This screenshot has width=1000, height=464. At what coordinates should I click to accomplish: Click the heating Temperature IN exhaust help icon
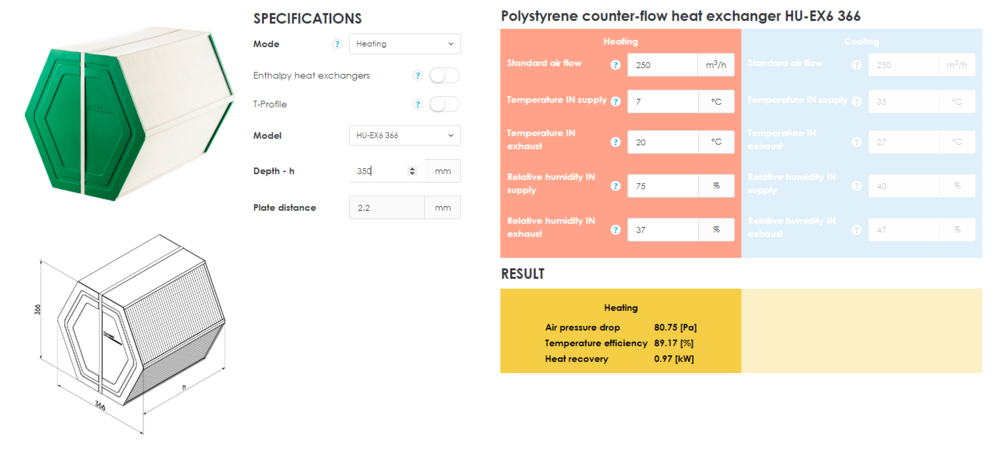pyautogui.click(x=615, y=142)
